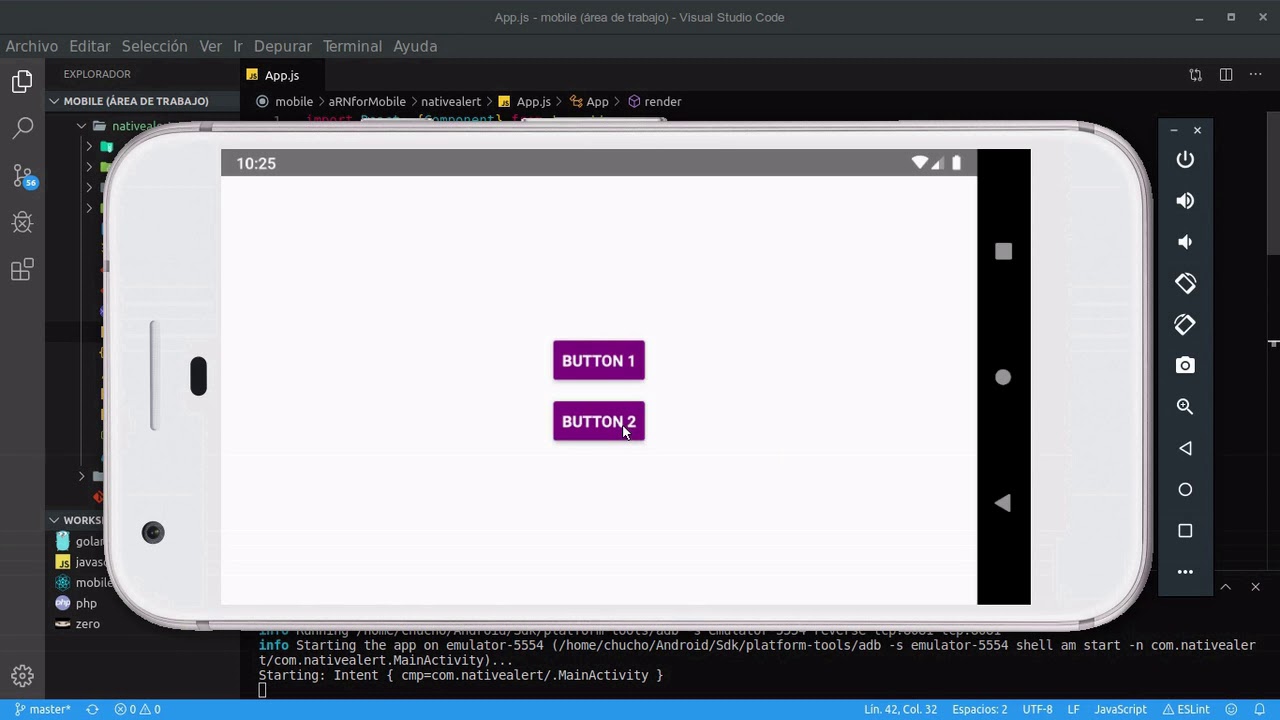This screenshot has width=1280, height=720.
Task: Click Home circle in the emulator side toolbar
Action: point(1185,489)
